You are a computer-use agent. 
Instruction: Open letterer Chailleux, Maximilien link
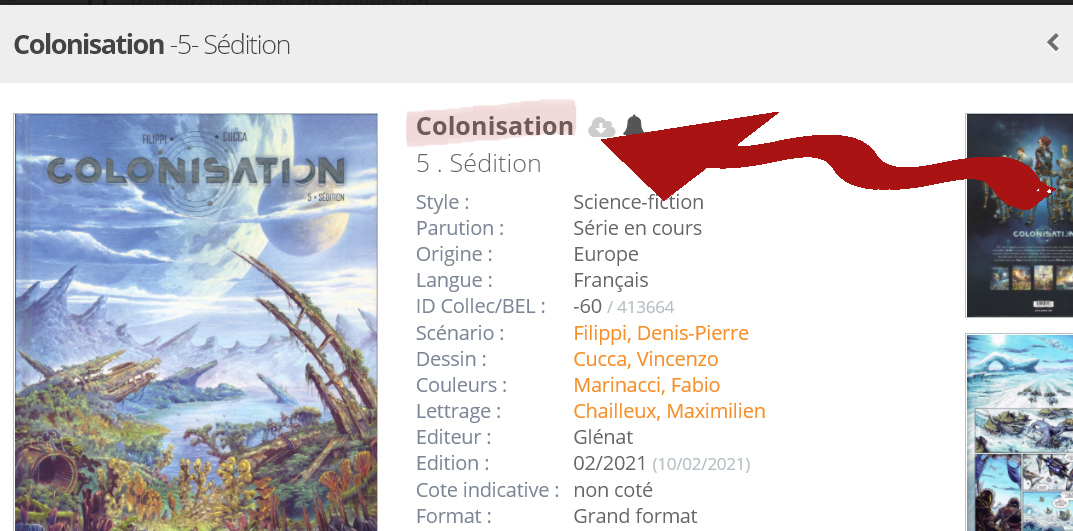[x=669, y=411]
